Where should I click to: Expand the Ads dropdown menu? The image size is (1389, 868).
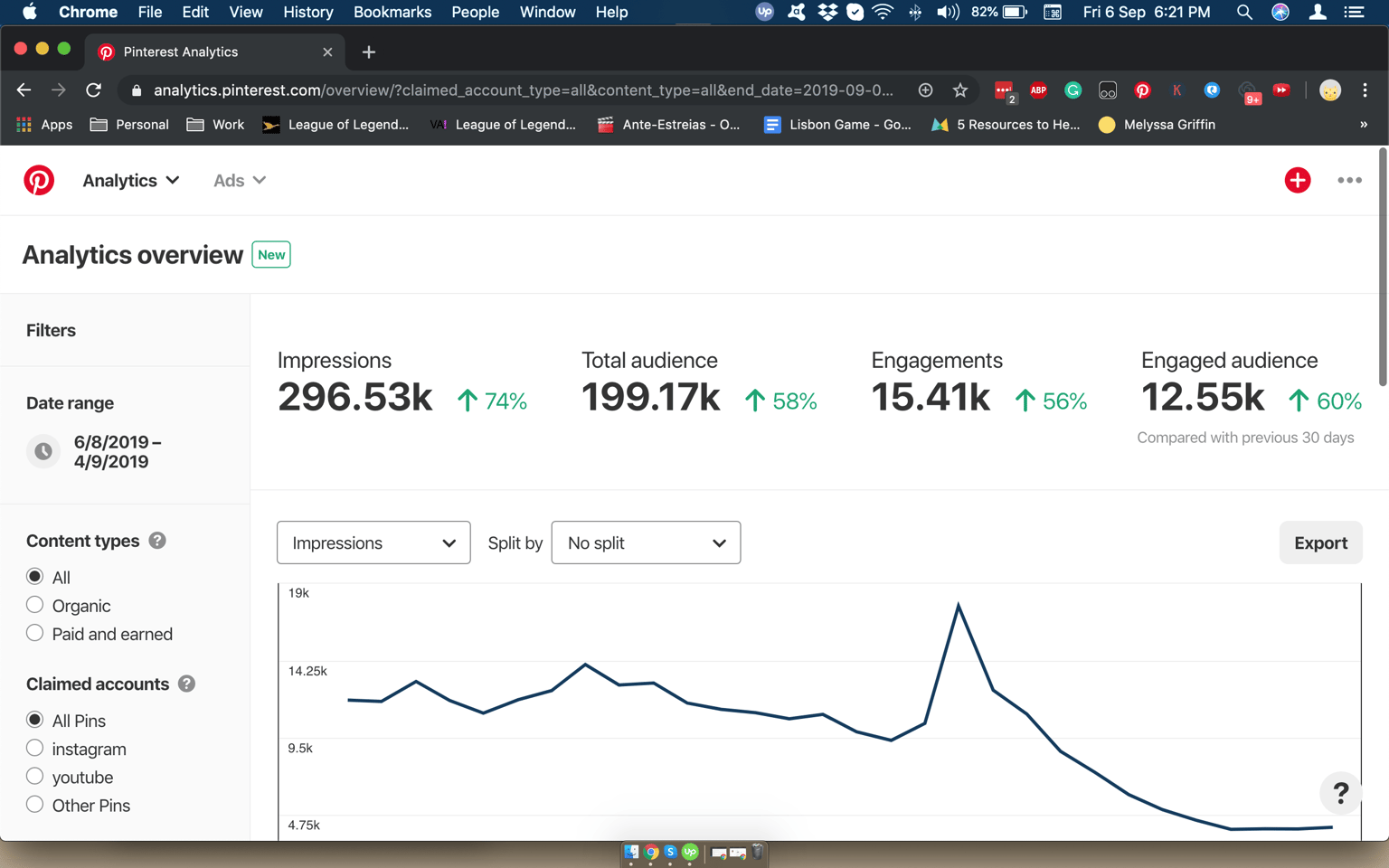point(240,180)
